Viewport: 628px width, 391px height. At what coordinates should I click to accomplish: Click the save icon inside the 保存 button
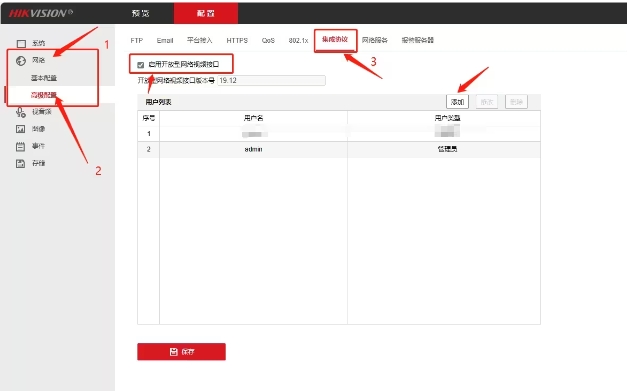point(173,352)
